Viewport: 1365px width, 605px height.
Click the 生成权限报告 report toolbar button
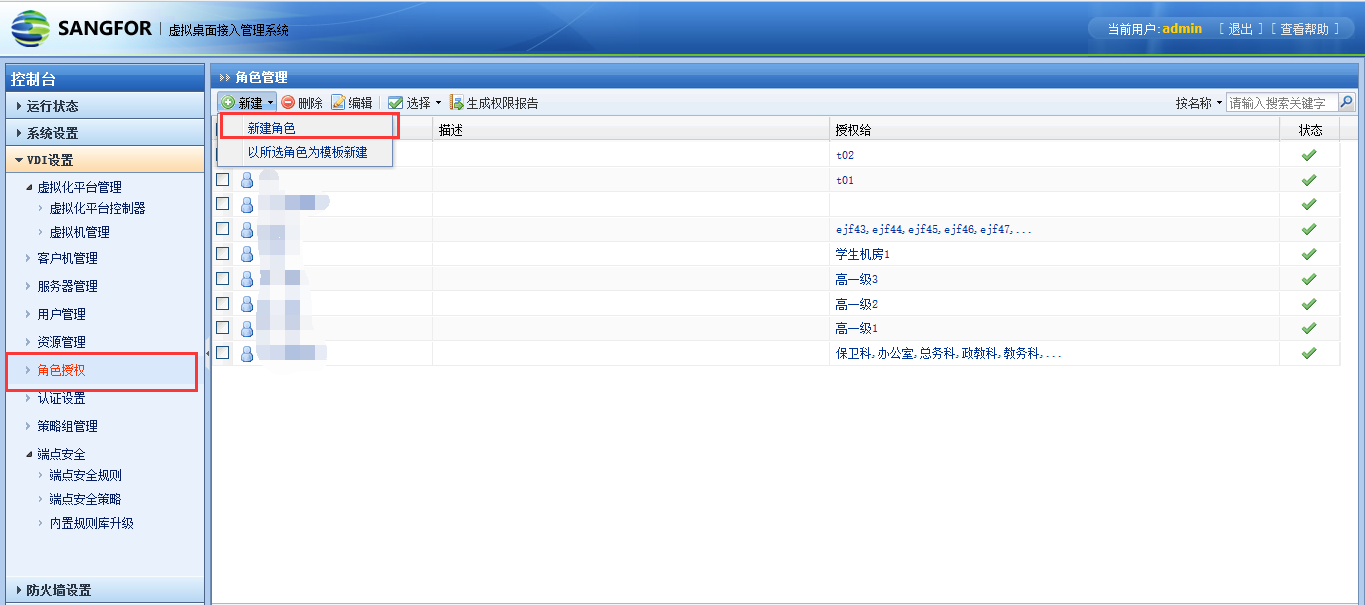tap(494, 103)
